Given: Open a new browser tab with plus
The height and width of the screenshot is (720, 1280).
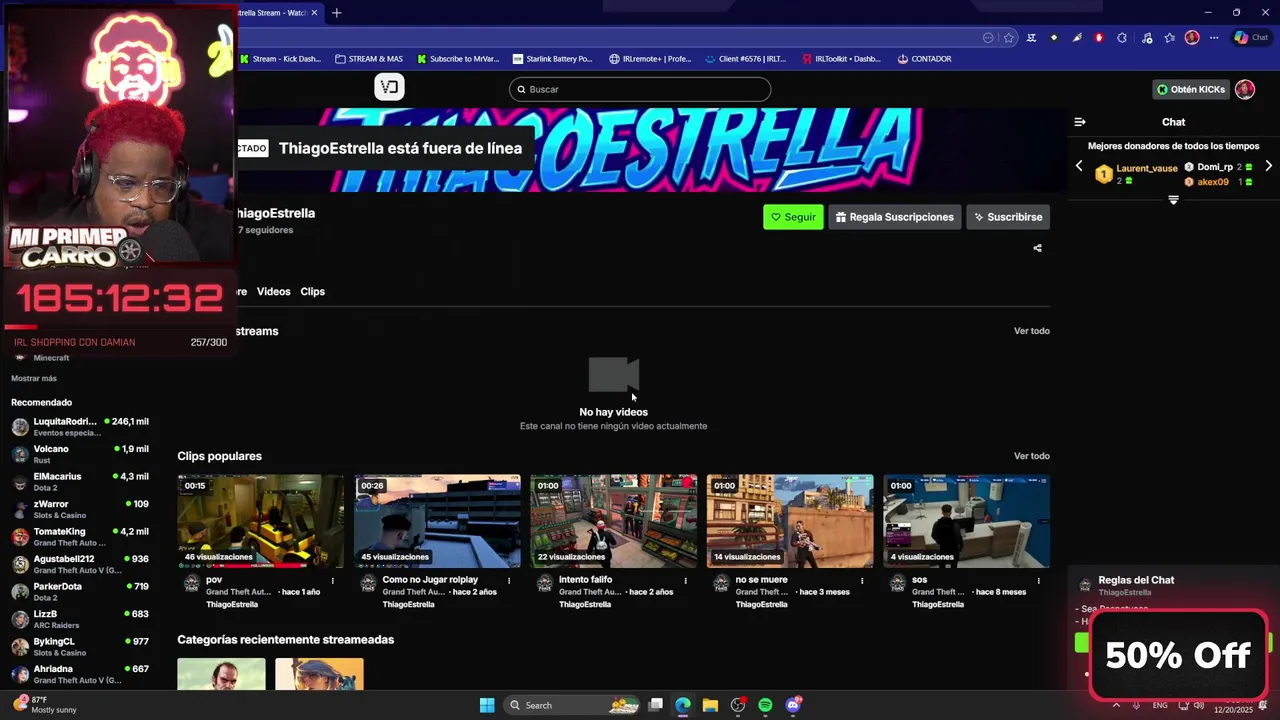Looking at the screenshot, I should click(337, 13).
